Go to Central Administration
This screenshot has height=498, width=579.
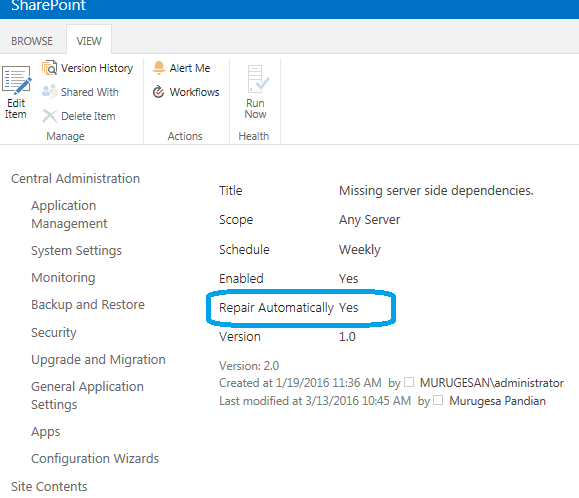75,179
